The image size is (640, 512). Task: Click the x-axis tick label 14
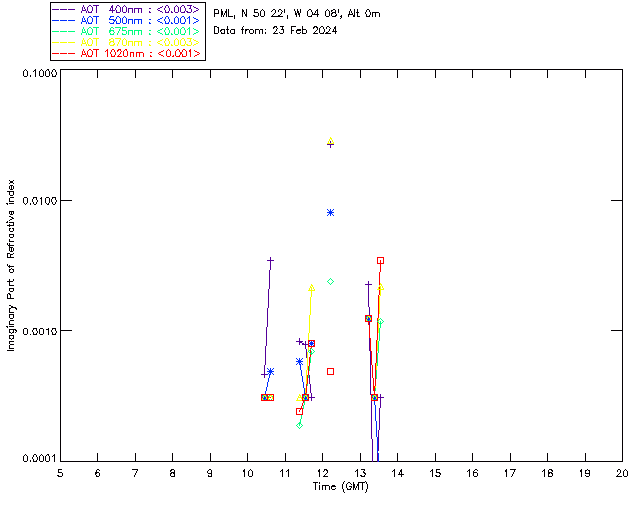(398, 473)
